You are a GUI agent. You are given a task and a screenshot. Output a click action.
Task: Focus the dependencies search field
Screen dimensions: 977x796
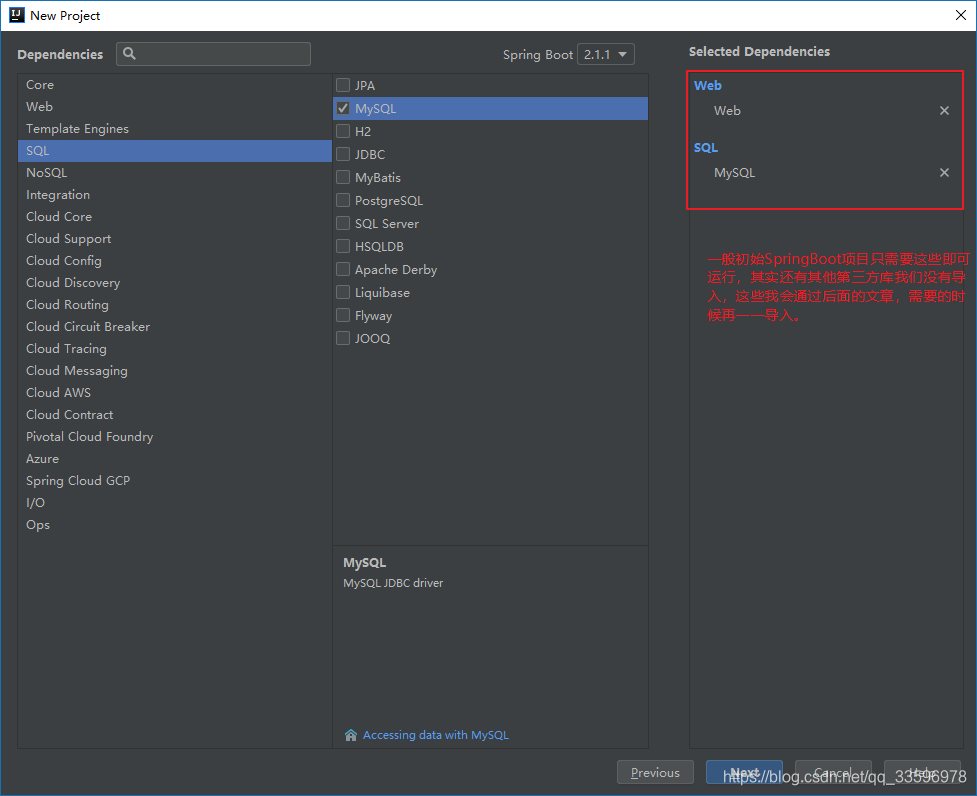coord(213,54)
